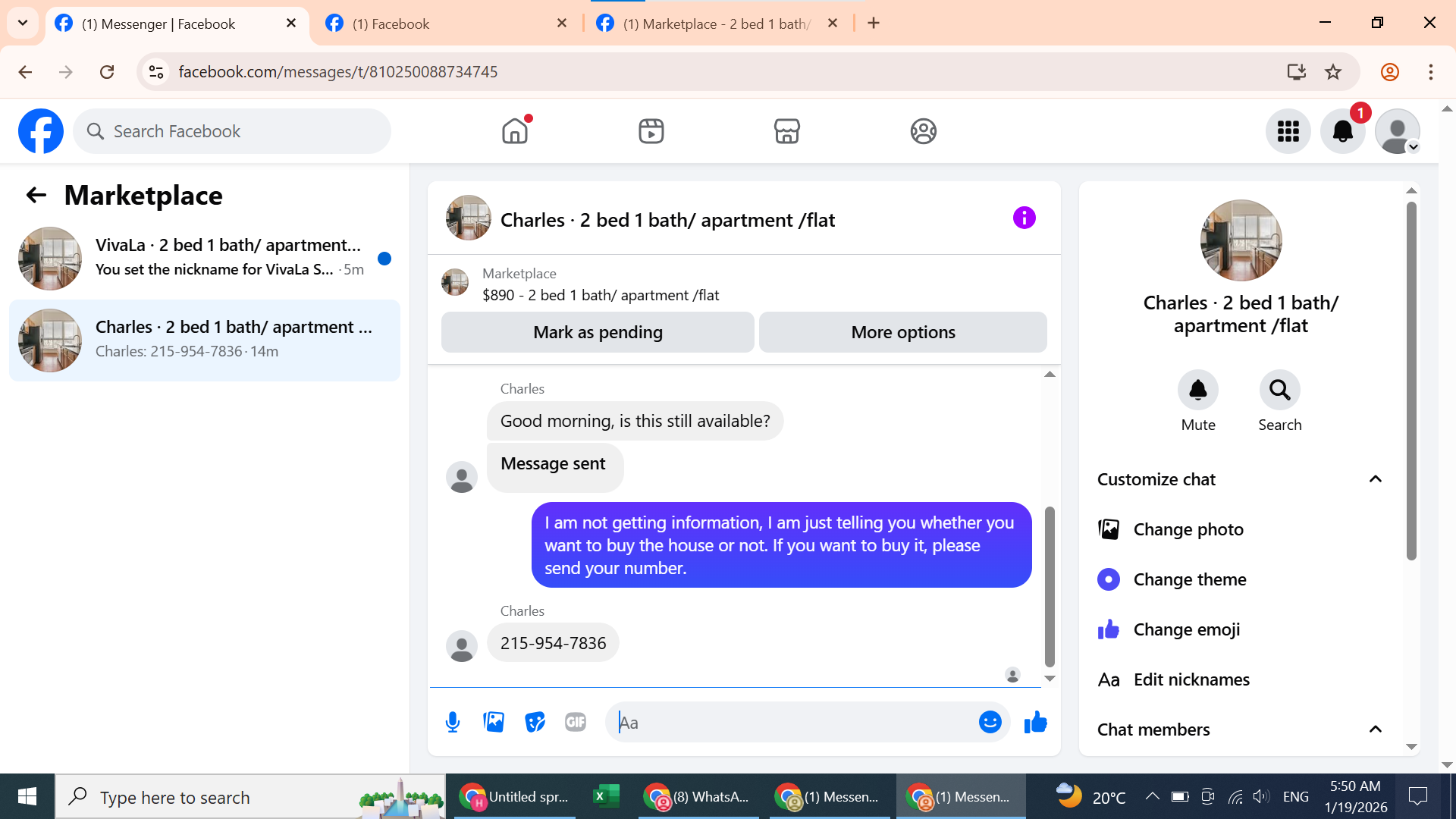The image size is (1456, 819).
Task: Open the Facebook menu grid icon
Action: pos(1288,131)
